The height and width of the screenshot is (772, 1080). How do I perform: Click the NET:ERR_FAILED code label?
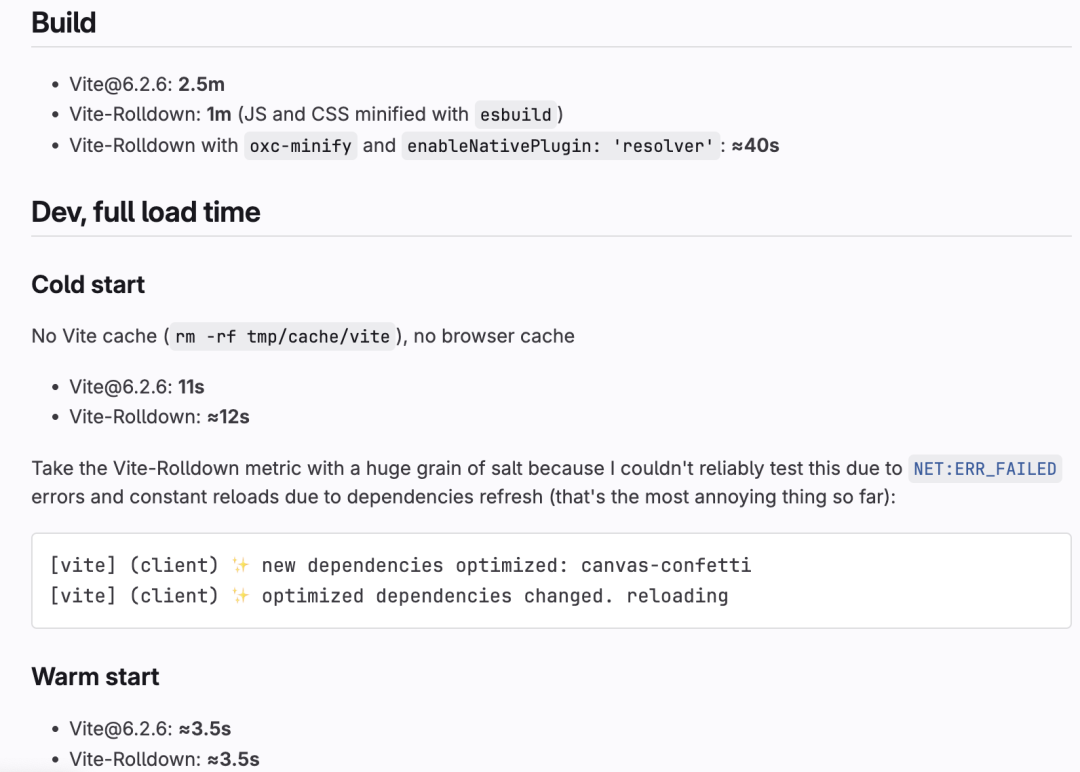tap(985, 469)
